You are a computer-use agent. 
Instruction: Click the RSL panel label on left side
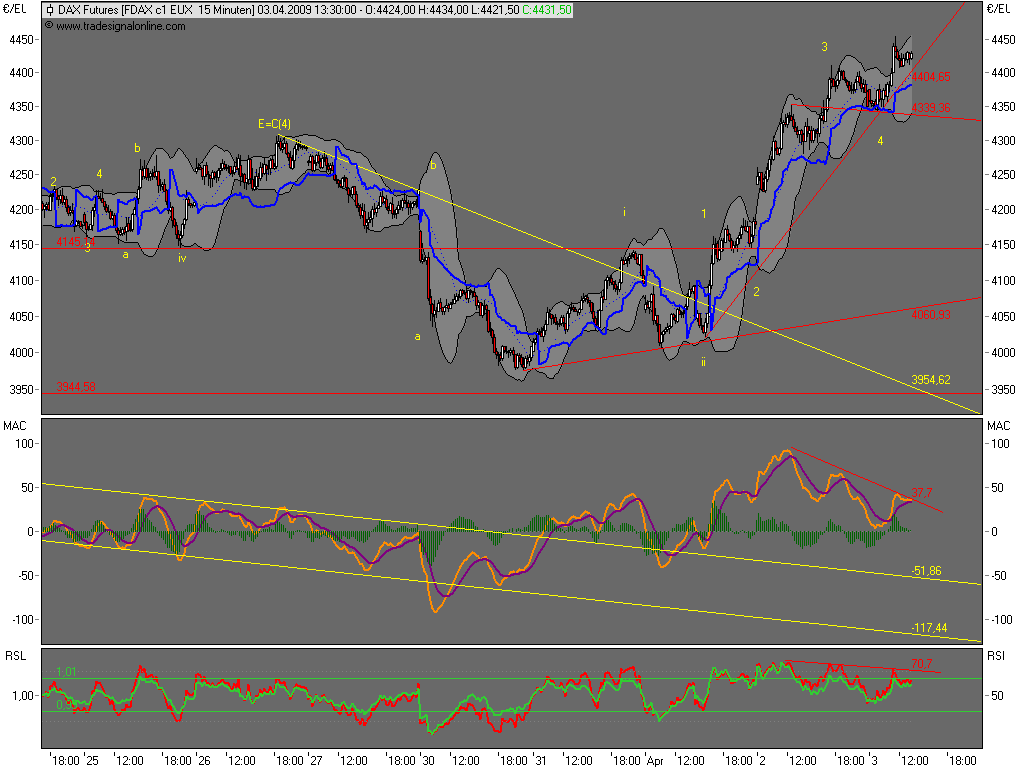15,656
